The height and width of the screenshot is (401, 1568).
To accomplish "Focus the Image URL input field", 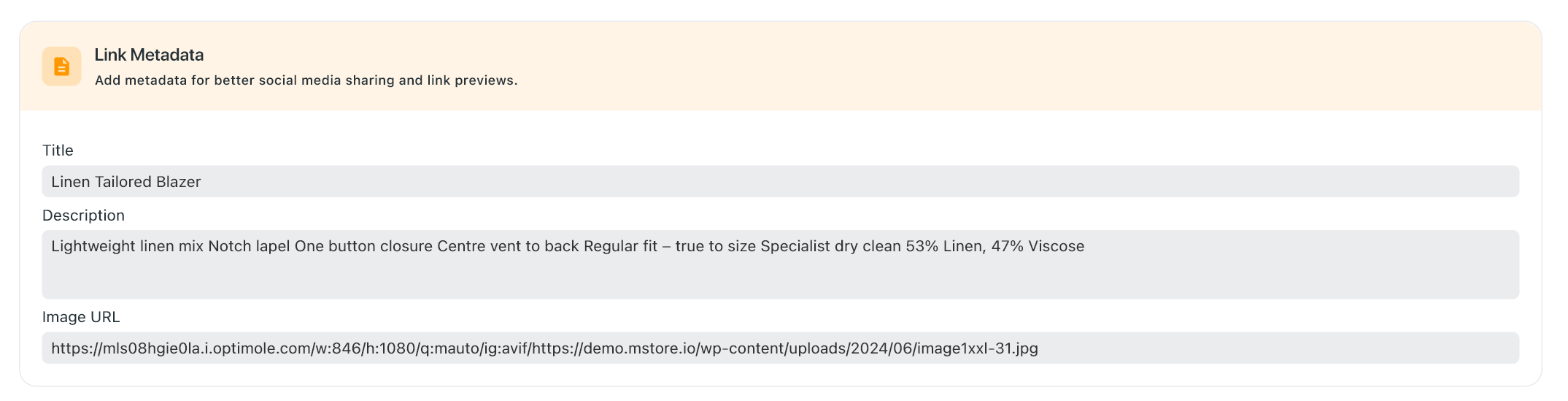I will coord(1240,348).
